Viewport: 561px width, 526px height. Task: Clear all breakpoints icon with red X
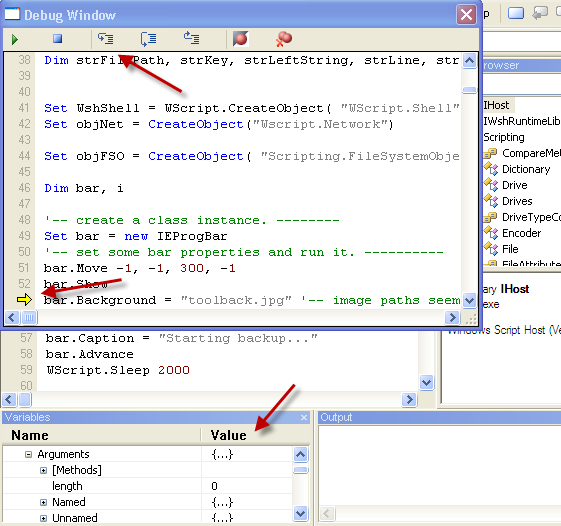click(284, 39)
